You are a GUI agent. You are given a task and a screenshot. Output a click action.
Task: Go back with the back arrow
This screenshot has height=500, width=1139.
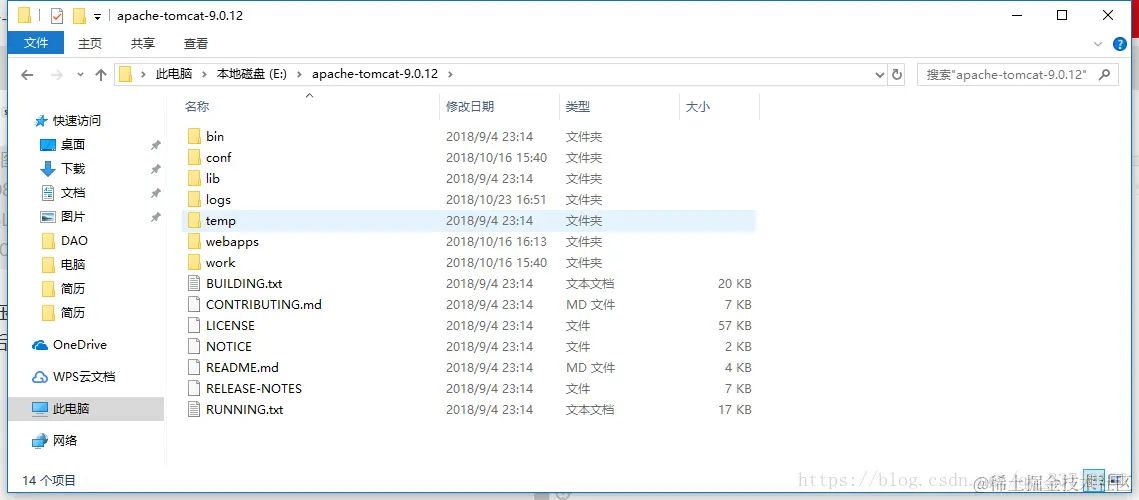tap(27, 74)
